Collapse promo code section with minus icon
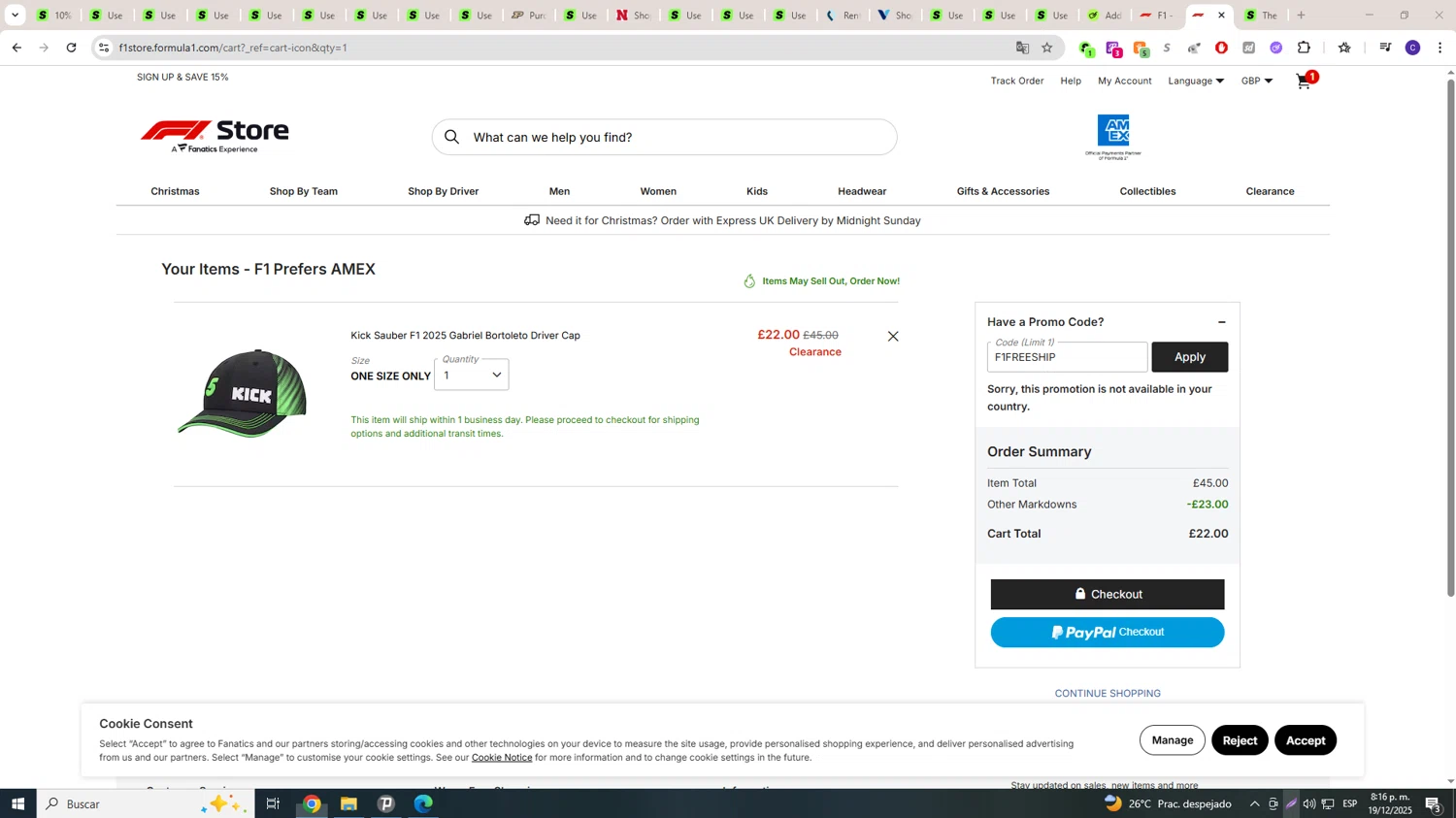The image size is (1456, 818). click(1222, 322)
